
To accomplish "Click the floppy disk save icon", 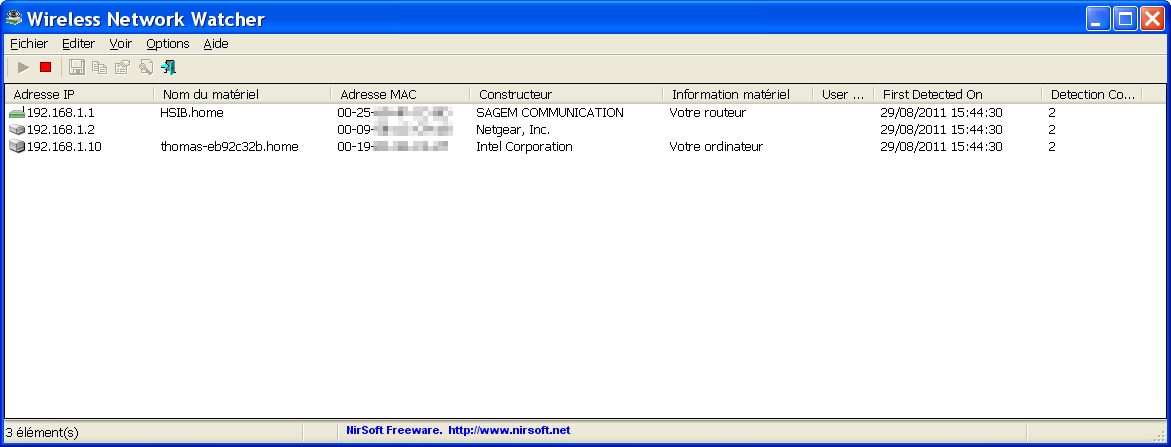I will (x=76, y=67).
